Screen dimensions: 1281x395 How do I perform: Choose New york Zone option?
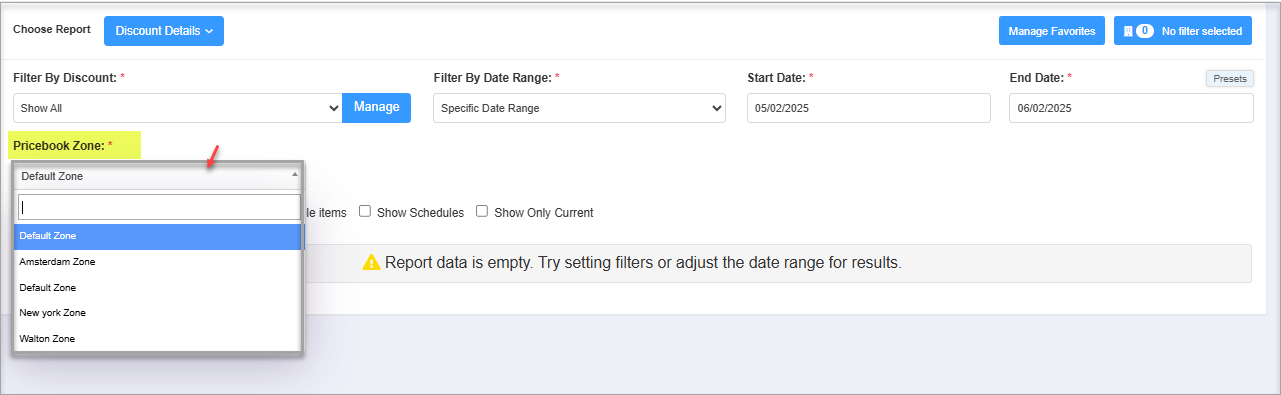(159, 313)
